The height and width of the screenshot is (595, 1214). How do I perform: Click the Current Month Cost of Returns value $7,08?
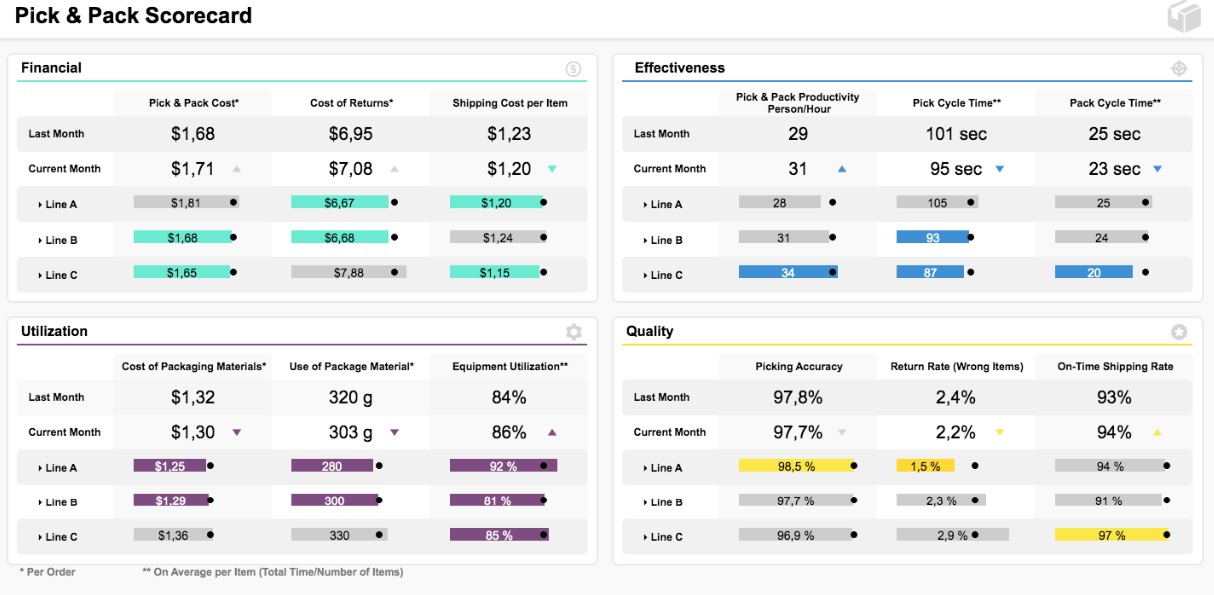350,169
